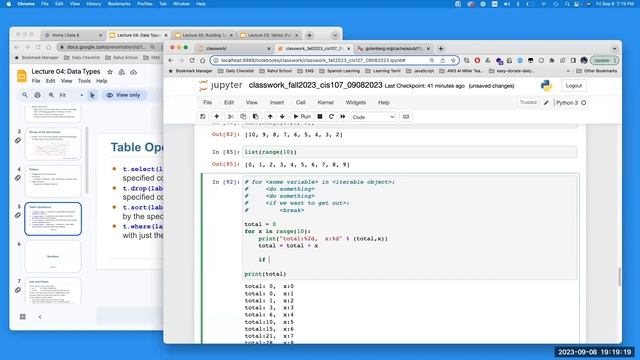This screenshot has height=360, width=640.
Task: Open the Jupyter Help menu
Action: (384, 102)
